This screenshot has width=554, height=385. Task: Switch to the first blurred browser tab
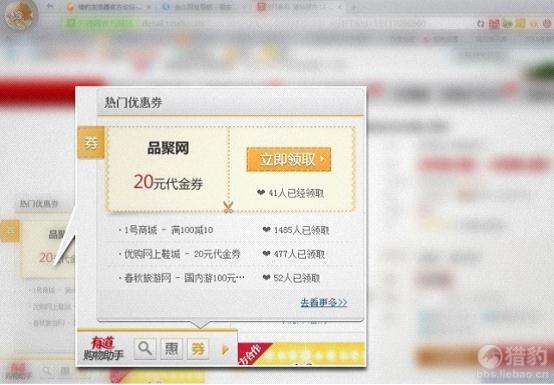109,7
